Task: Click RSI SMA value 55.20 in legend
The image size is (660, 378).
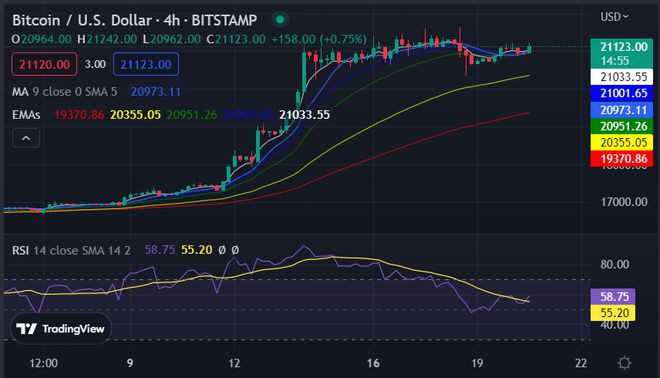Action: (197, 250)
